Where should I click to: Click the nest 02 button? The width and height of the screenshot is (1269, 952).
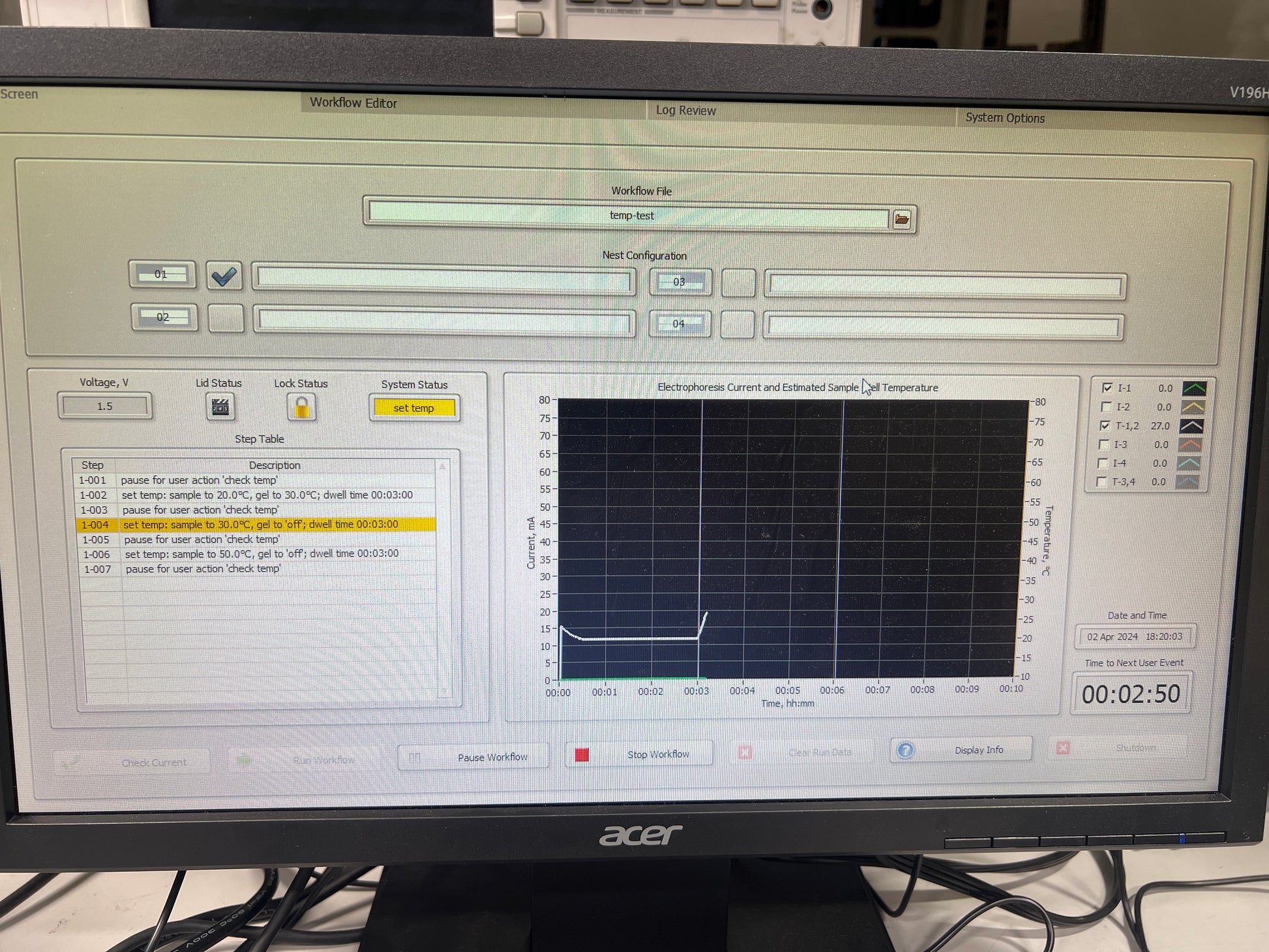164,318
